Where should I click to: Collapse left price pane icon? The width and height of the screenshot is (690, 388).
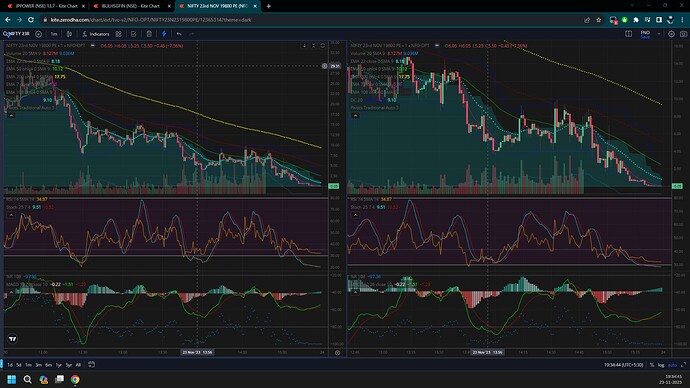(x=313, y=46)
